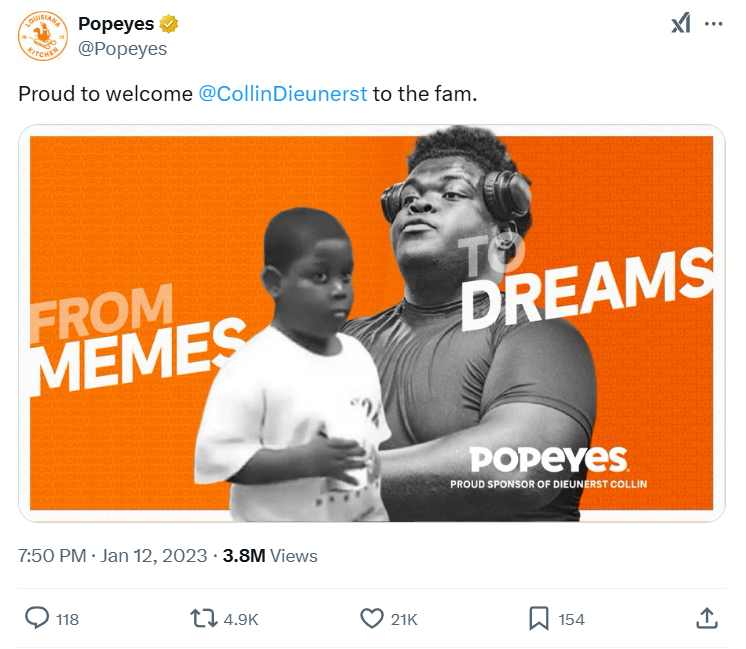Screen dimensions: 746x649
Task: Click the Popeyes display name
Action: point(115,25)
